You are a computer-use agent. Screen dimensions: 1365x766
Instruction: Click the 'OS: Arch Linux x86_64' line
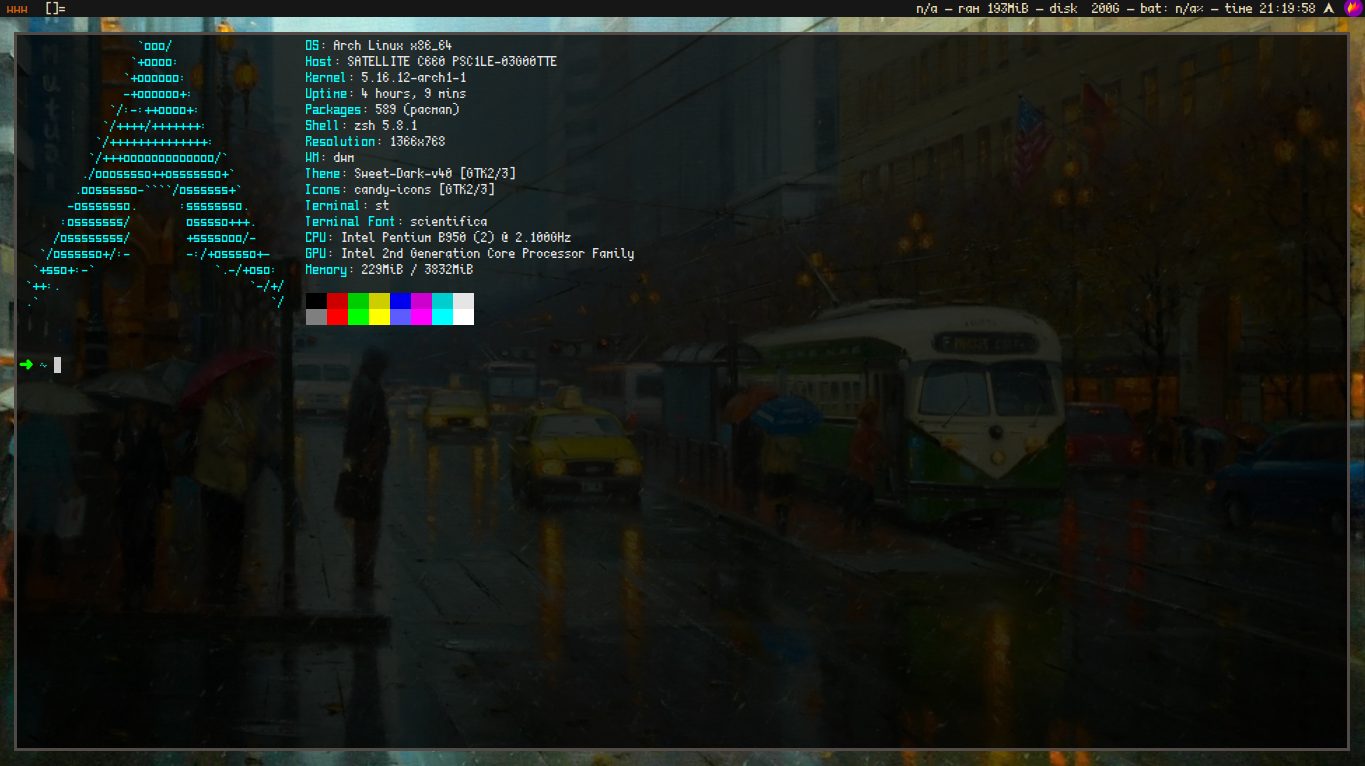379,46
